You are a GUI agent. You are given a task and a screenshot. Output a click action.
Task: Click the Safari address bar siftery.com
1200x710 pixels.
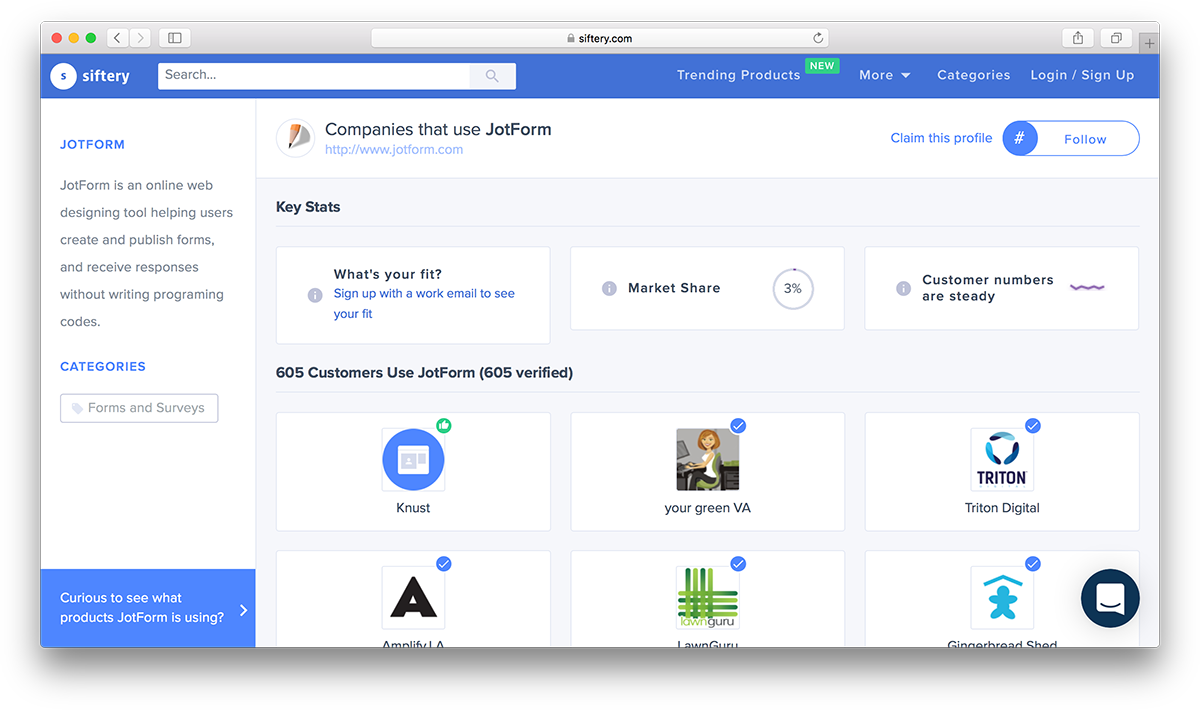coord(601,38)
